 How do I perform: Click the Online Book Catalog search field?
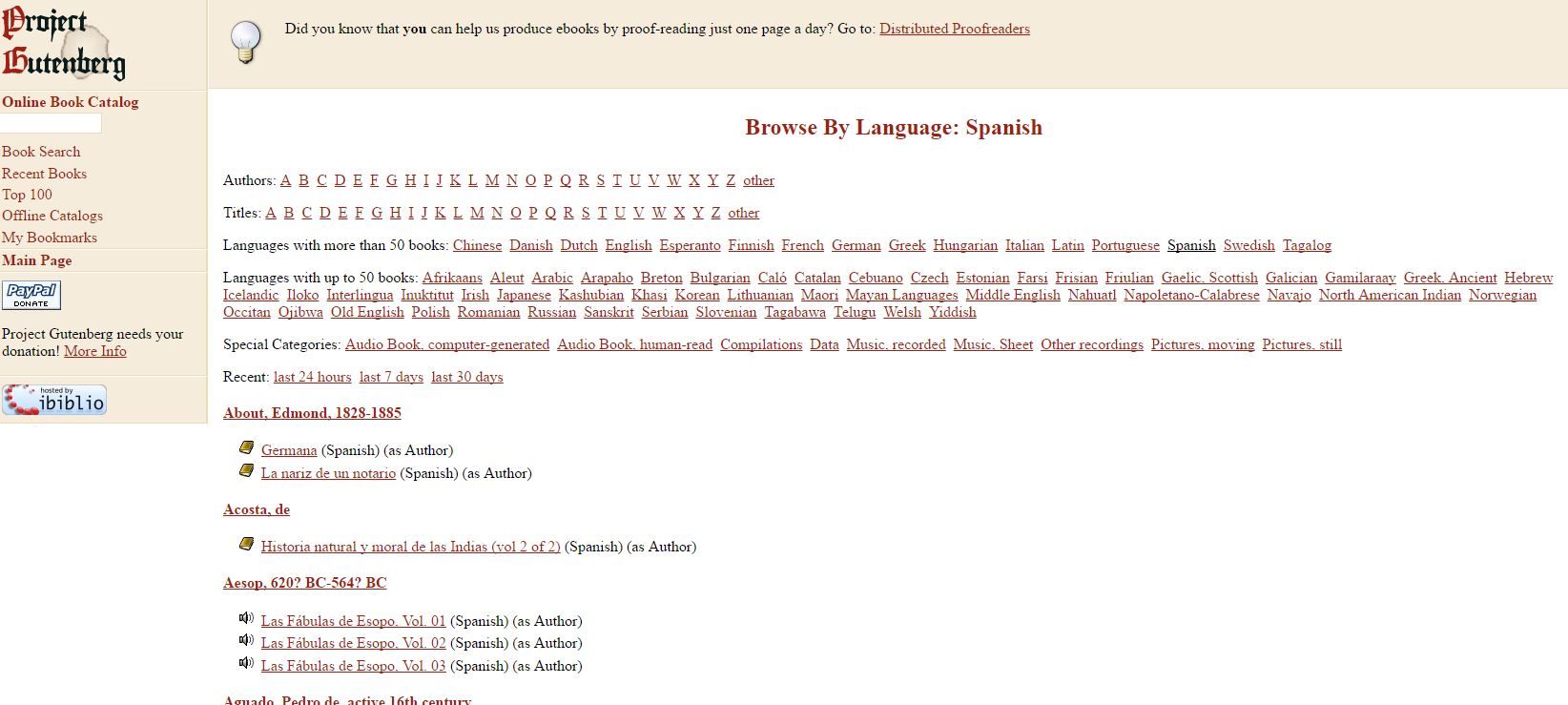51,123
